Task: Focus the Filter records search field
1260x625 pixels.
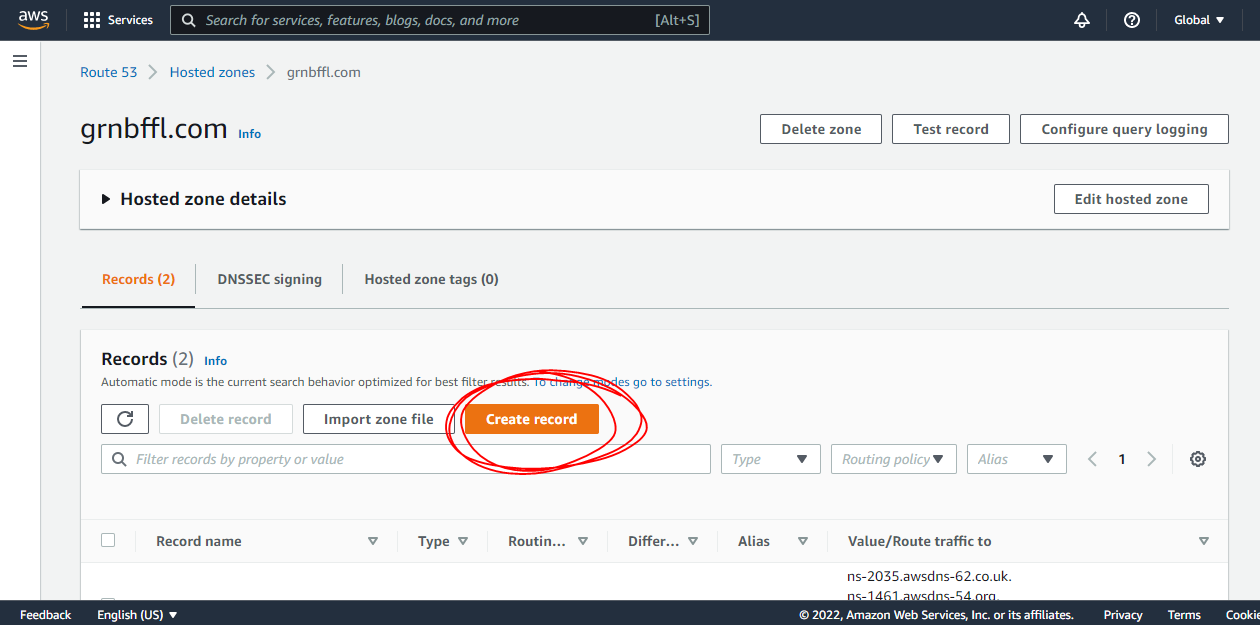Action: 406,459
